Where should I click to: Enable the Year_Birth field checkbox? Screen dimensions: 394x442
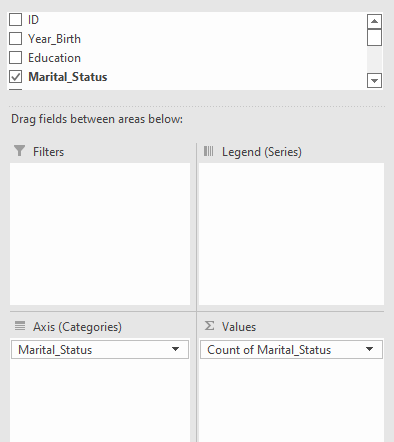click(15, 39)
